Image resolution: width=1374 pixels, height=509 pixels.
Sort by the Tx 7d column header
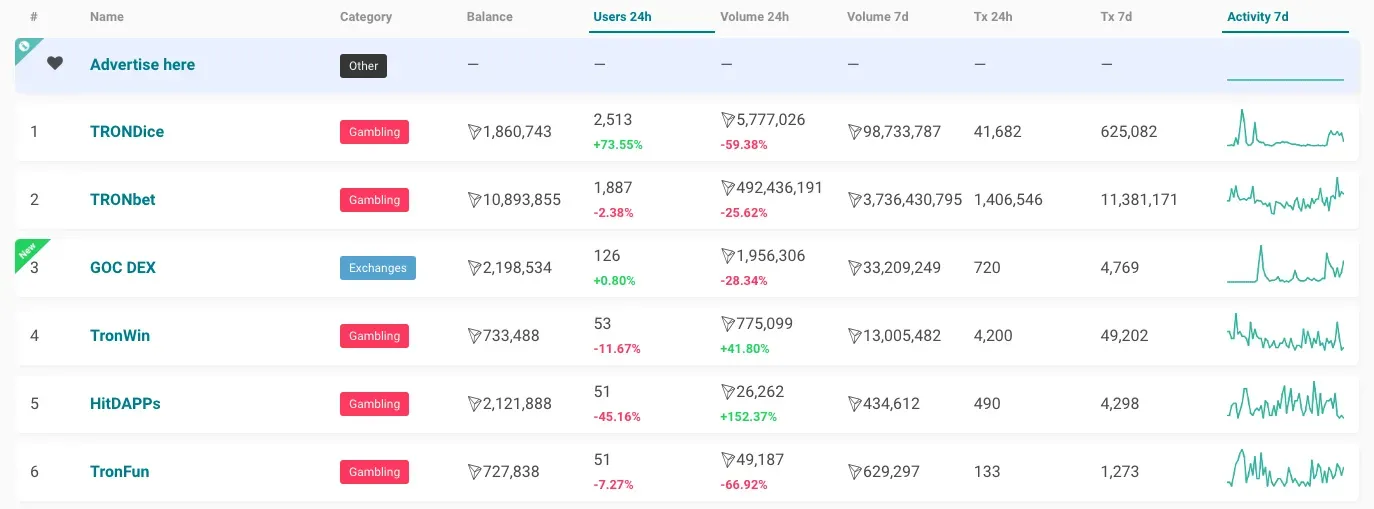(x=1116, y=17)
